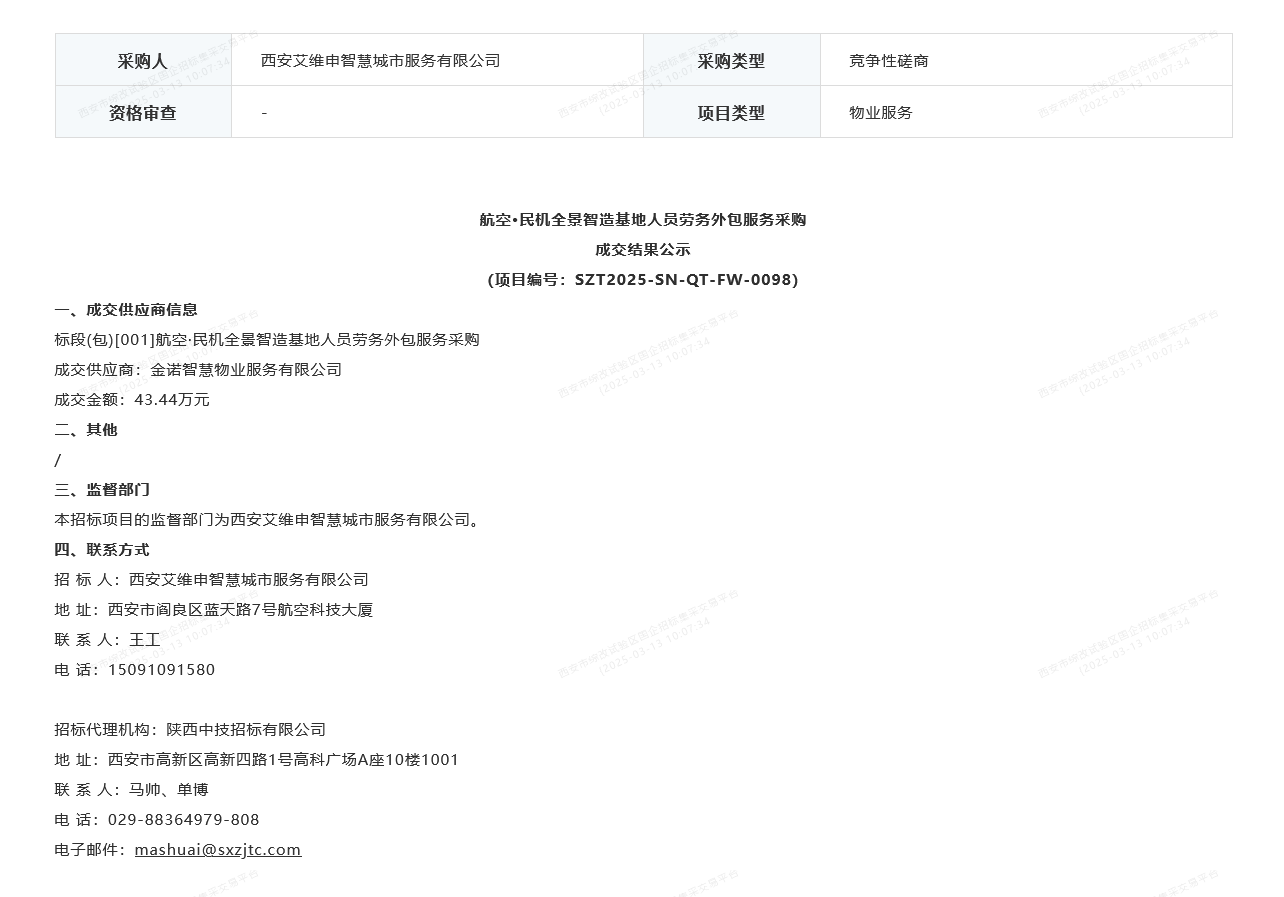Image resolution: width=1284 pixels, height=897 pixels.
Task: Click the 西安艾维申智慧城市服务有限公司 table cell
Action: [437, 60]
